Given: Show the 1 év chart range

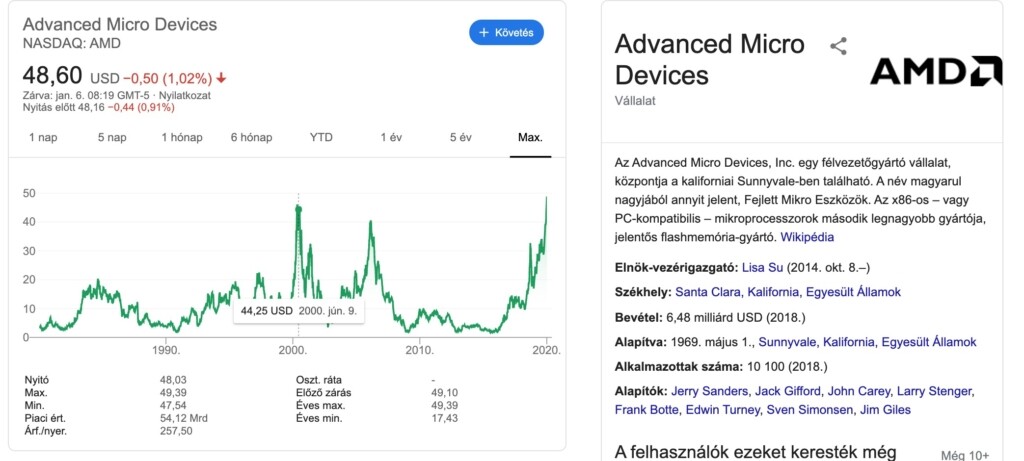Looking at the screenshot, I should pos(390,137).
